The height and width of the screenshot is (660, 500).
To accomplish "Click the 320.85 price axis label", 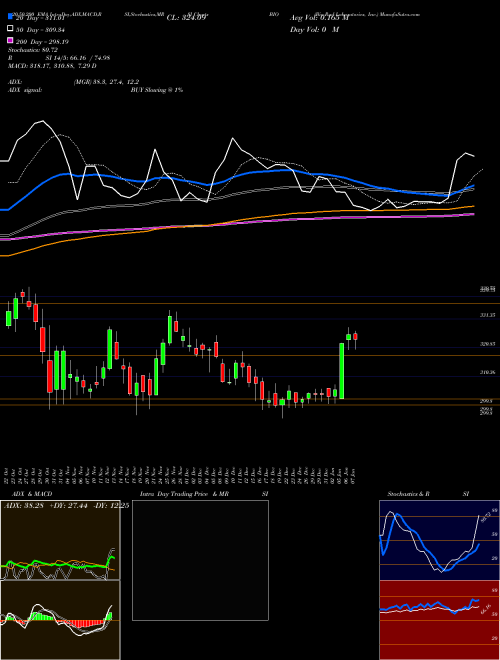I will coord(487,344).
